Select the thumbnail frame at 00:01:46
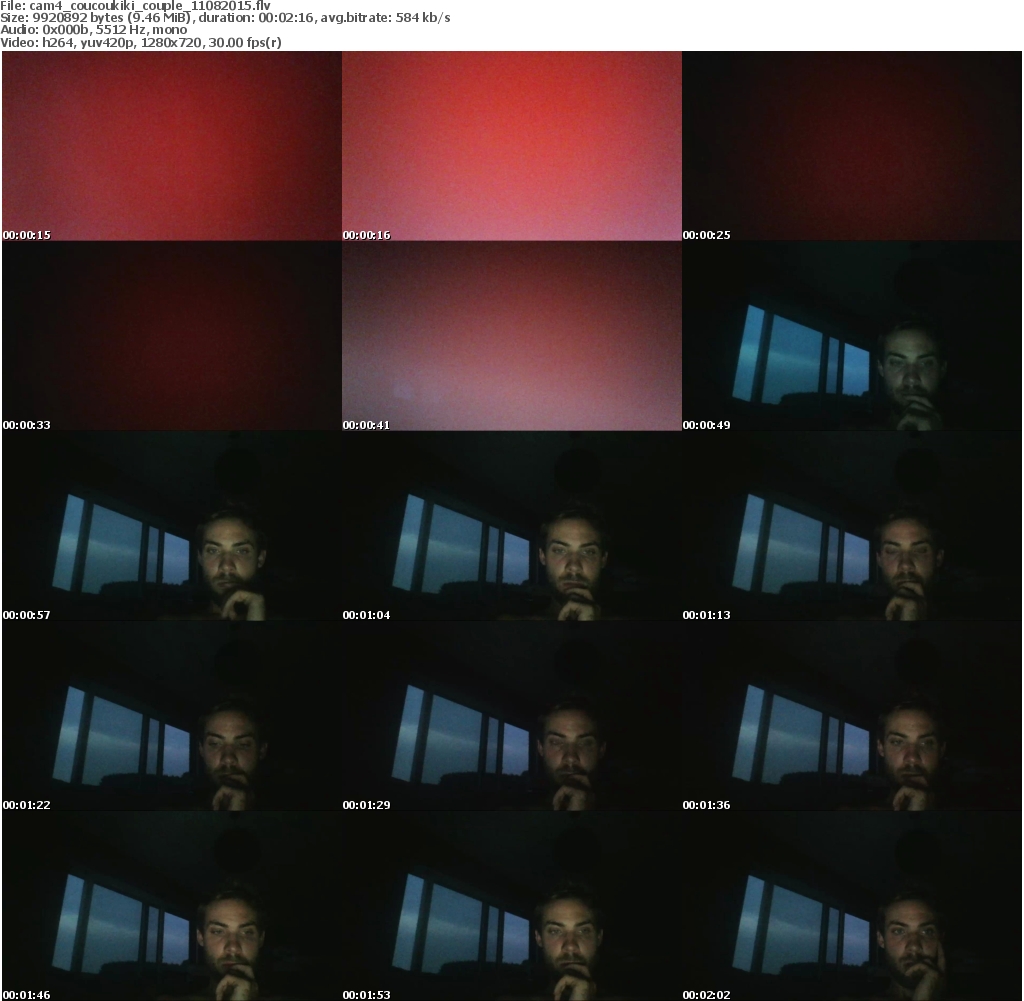Image resolution: width=1024 pixels, height=1001 pixels. coord(172,906)
